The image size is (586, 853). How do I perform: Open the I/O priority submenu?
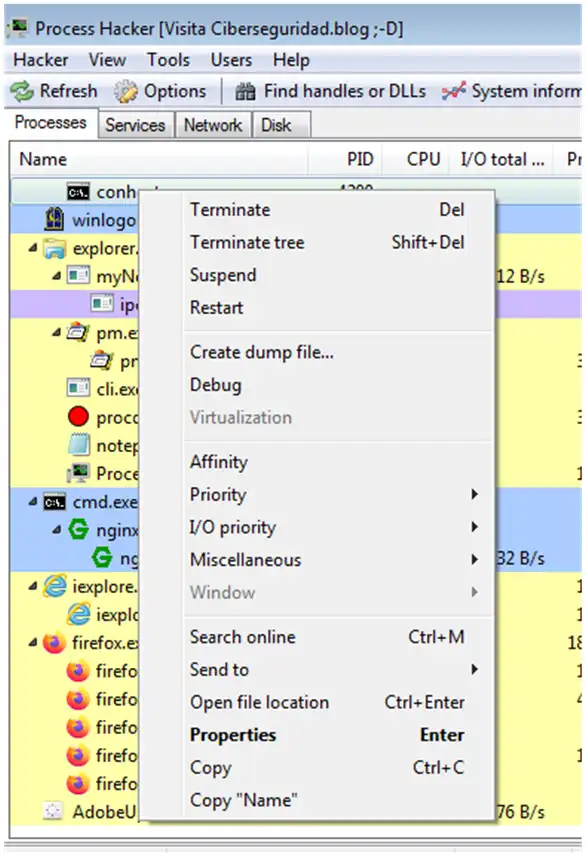338,527
